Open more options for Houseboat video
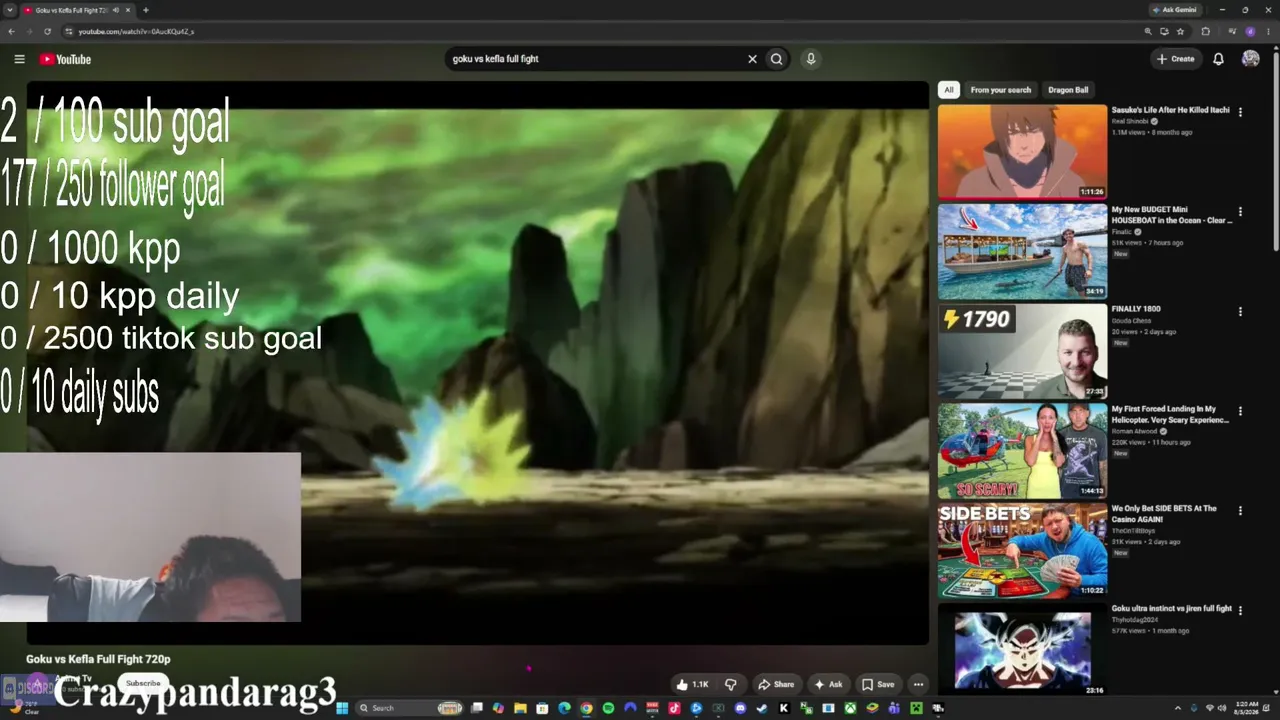Viewport: 1280px width, 720px height. point(1240,212)
